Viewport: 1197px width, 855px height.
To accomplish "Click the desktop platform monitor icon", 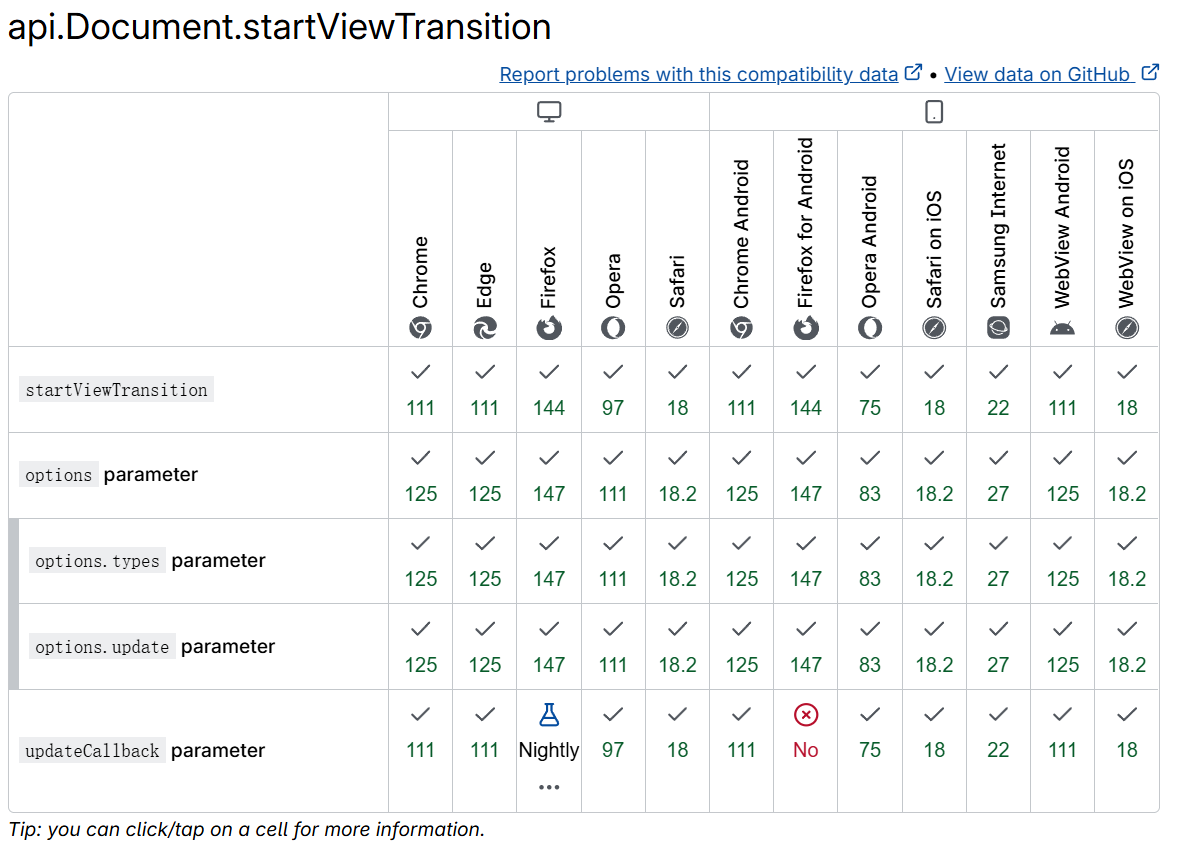I will [x=549, y=112].
